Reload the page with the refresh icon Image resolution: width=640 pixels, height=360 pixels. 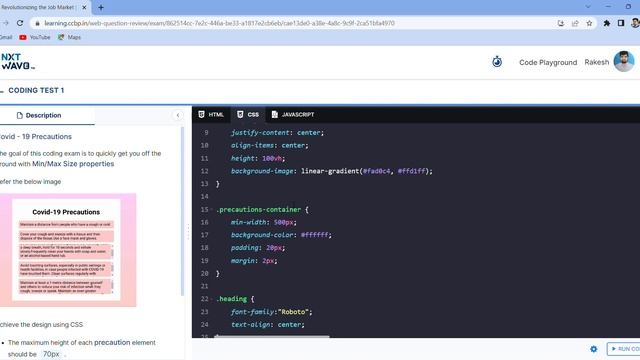pyautogui.click(x=20, y=23)
